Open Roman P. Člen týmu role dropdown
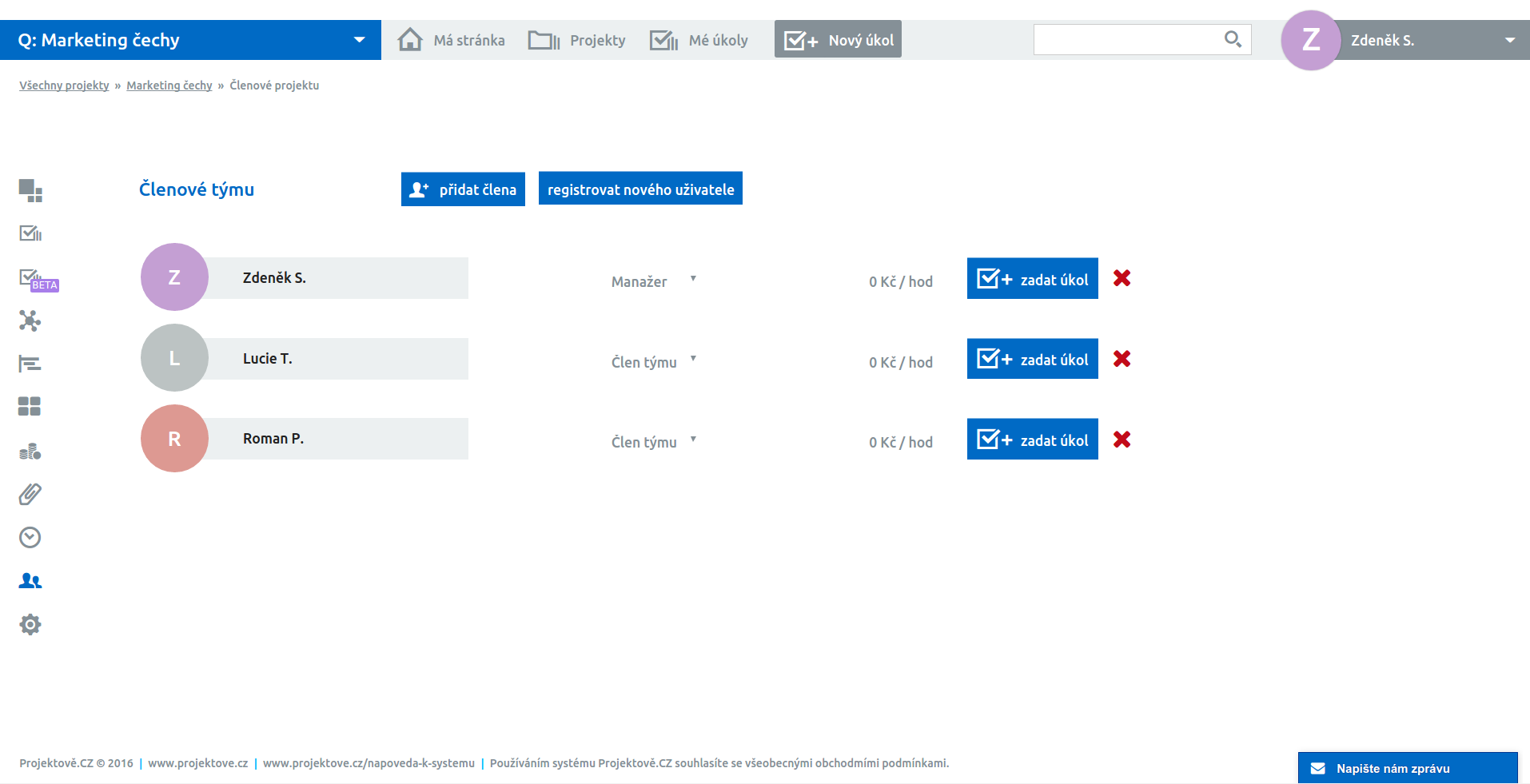This screenshot has width=1530, height=784. click(x=654, y=441)
